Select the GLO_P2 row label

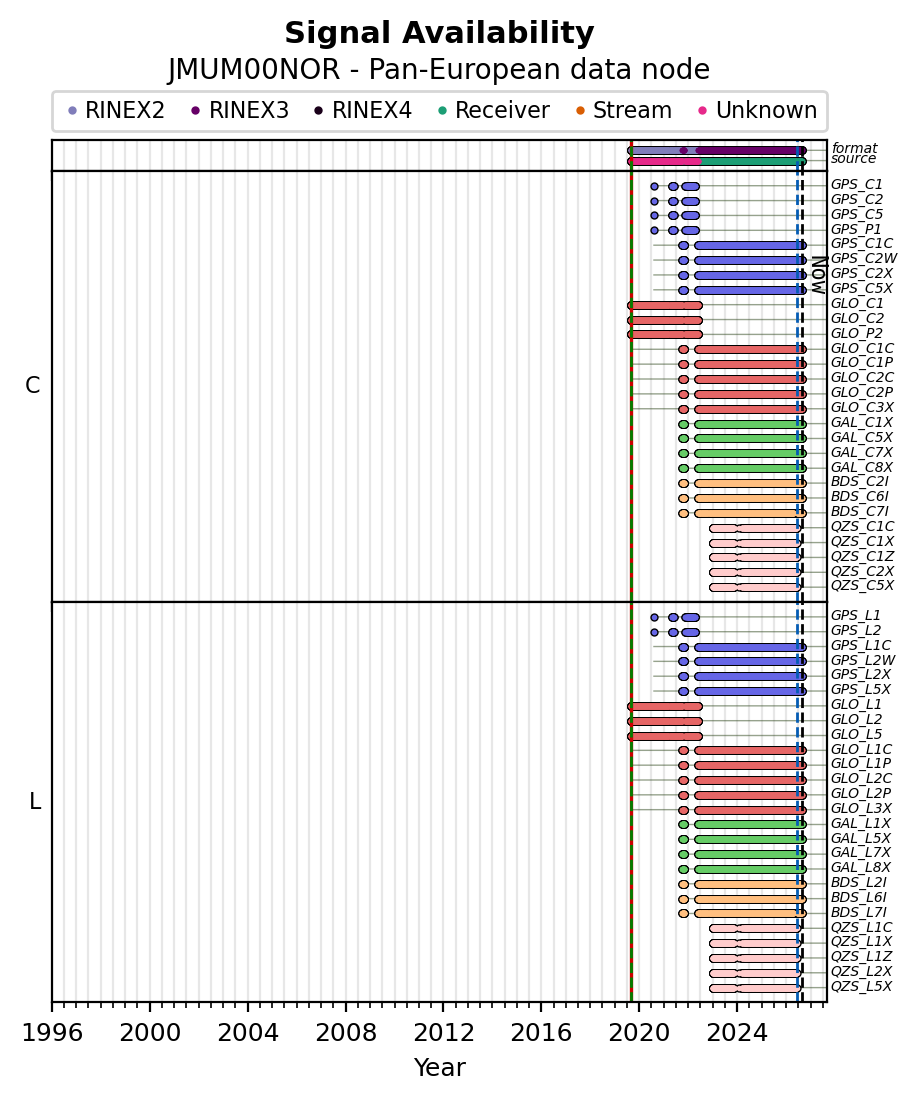(857, 334)
